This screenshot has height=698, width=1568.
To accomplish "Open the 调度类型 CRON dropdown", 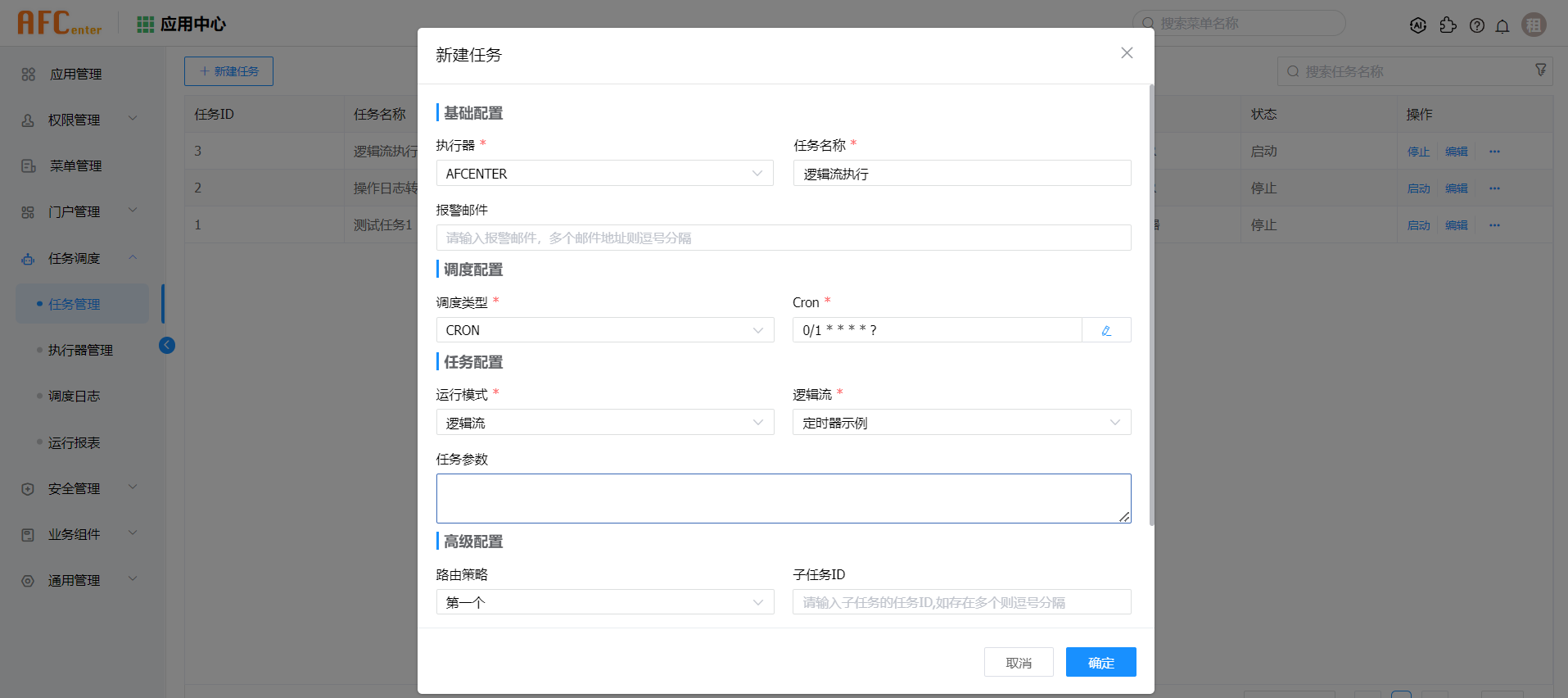I will [604, 330].
